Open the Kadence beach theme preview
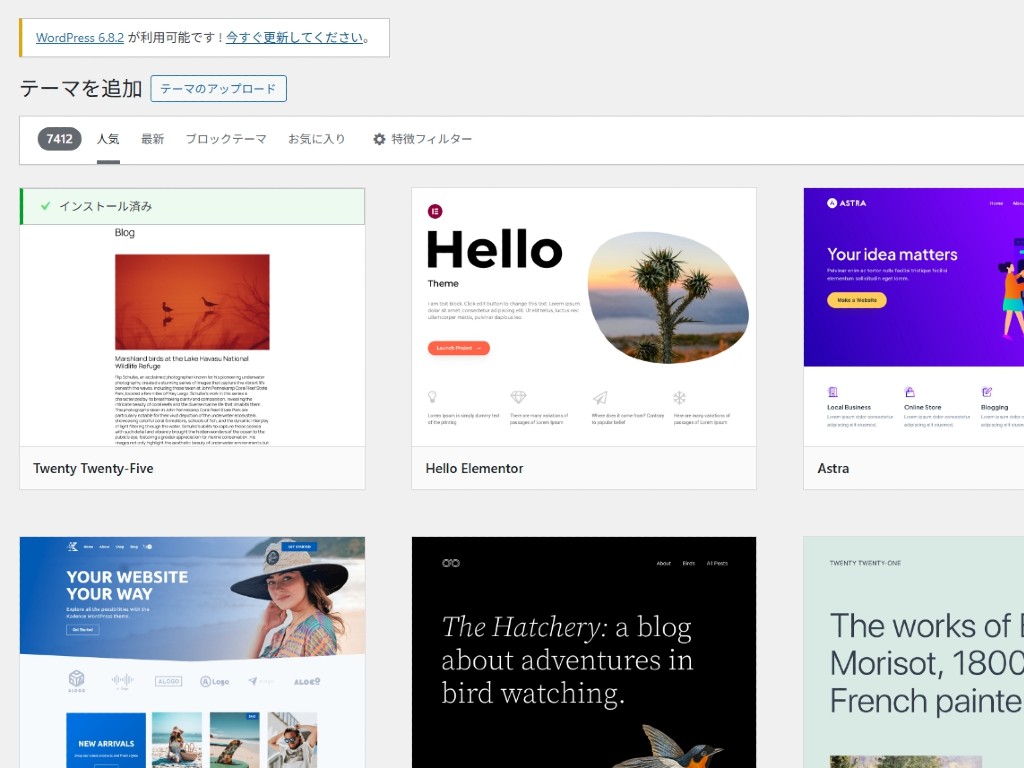1024x768 pixels. pyautogui.click(x=192, y=652)
